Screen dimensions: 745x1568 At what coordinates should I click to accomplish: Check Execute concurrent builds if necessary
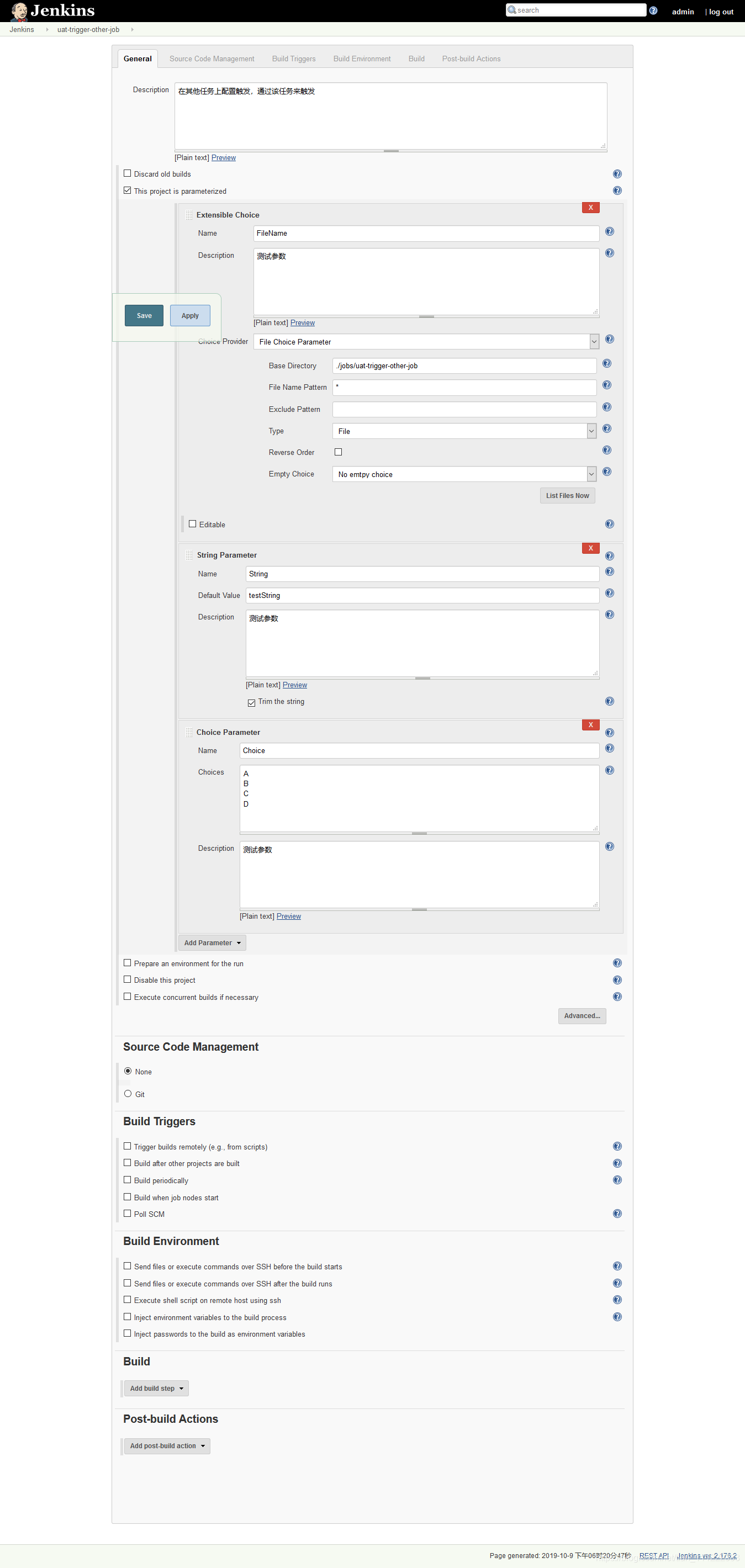click(x=127, y=997)
